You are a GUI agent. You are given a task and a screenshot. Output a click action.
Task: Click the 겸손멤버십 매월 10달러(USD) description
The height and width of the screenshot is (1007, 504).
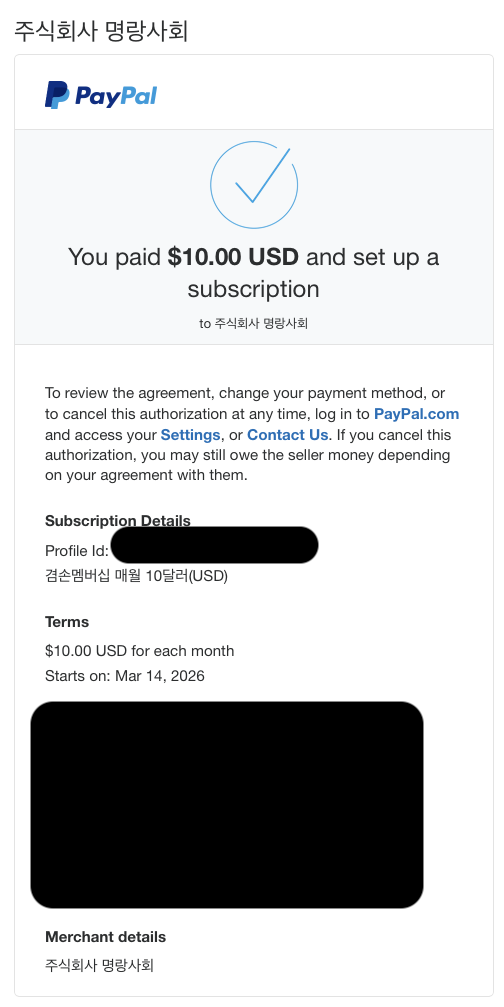[136, 576]
